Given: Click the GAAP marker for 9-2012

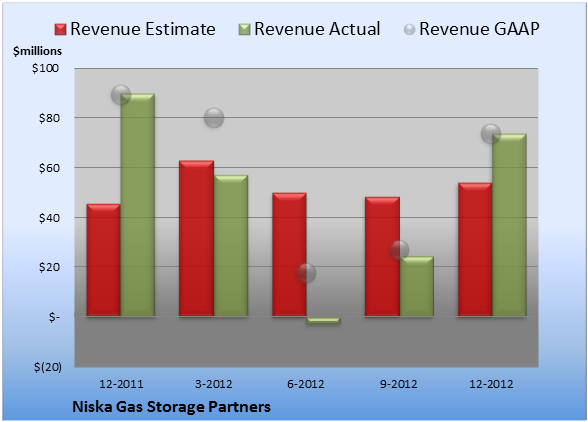Looking at the screenshot, I should [x=399, y=250].
